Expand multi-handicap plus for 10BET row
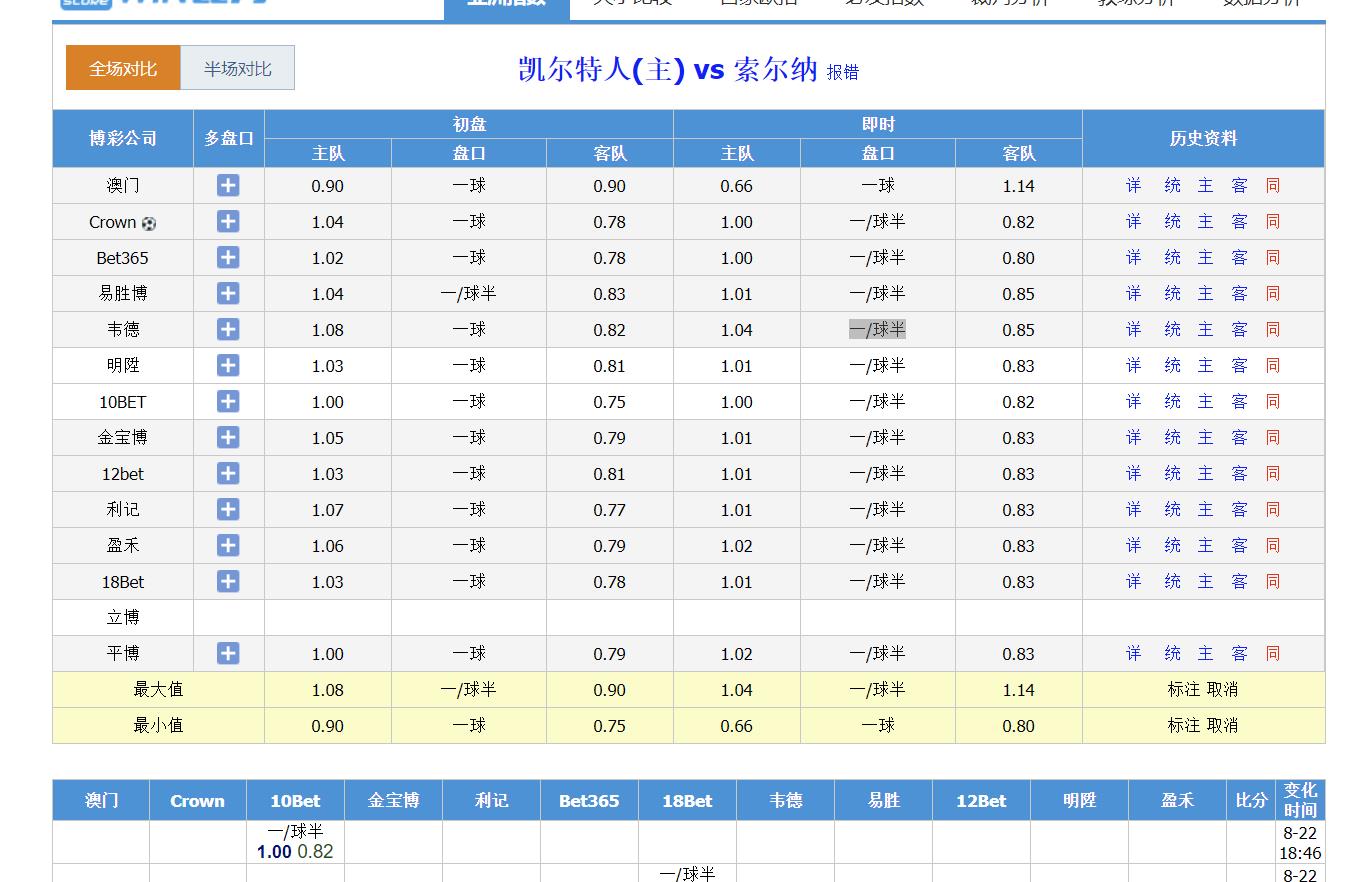The image size is (1362, 882). point(228,401)
